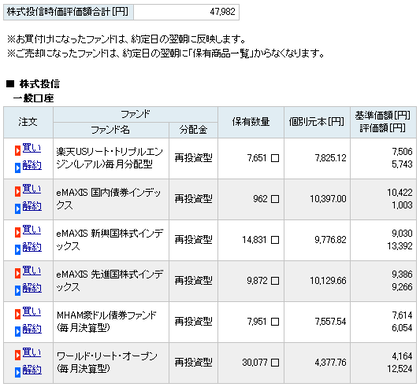Select the total valuation amount 47,982
Screen dimensions: 420x387
(x=222, y=12)
